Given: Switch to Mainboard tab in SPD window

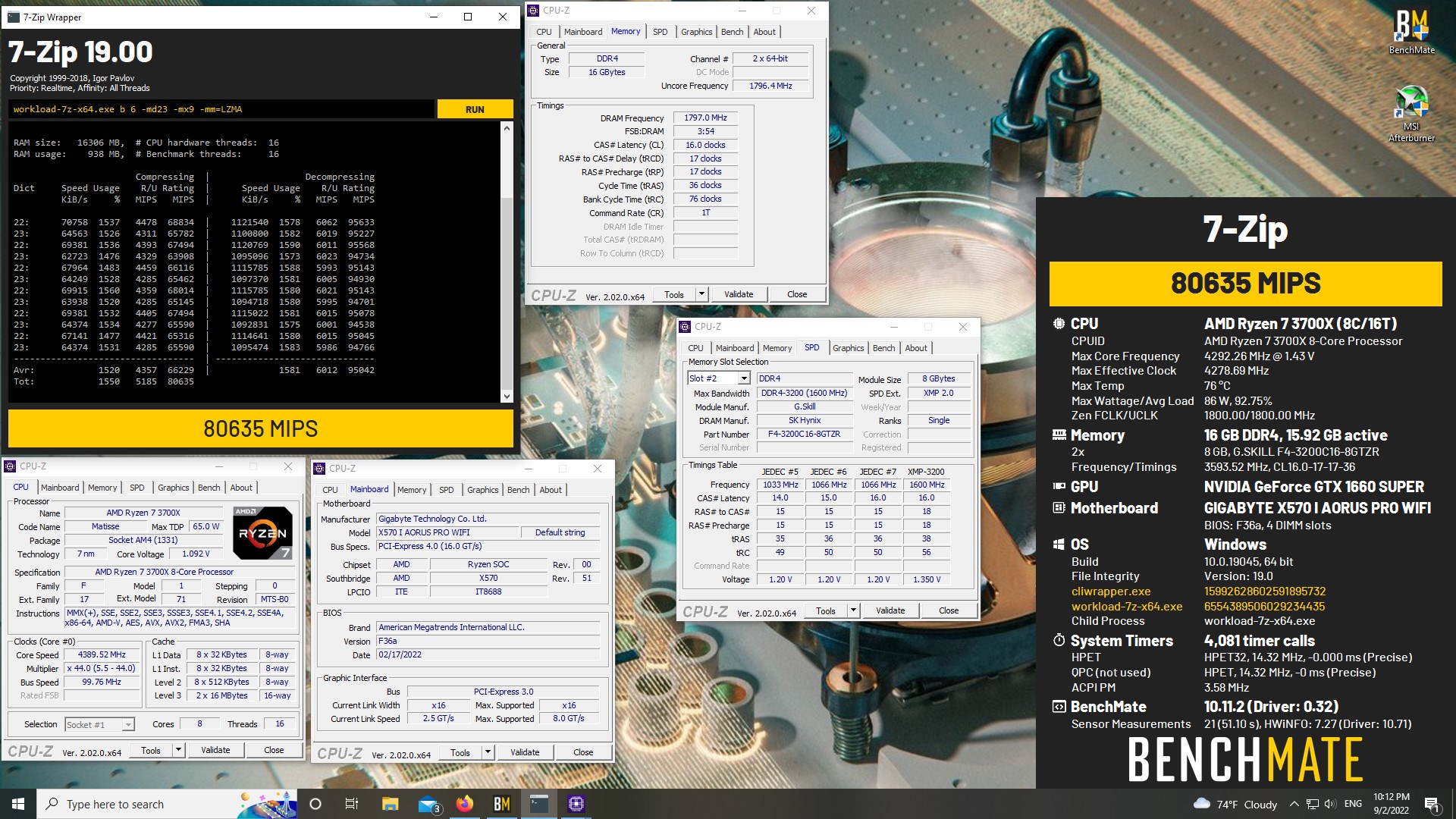Looking at the screenshot, I should point(735,348).
